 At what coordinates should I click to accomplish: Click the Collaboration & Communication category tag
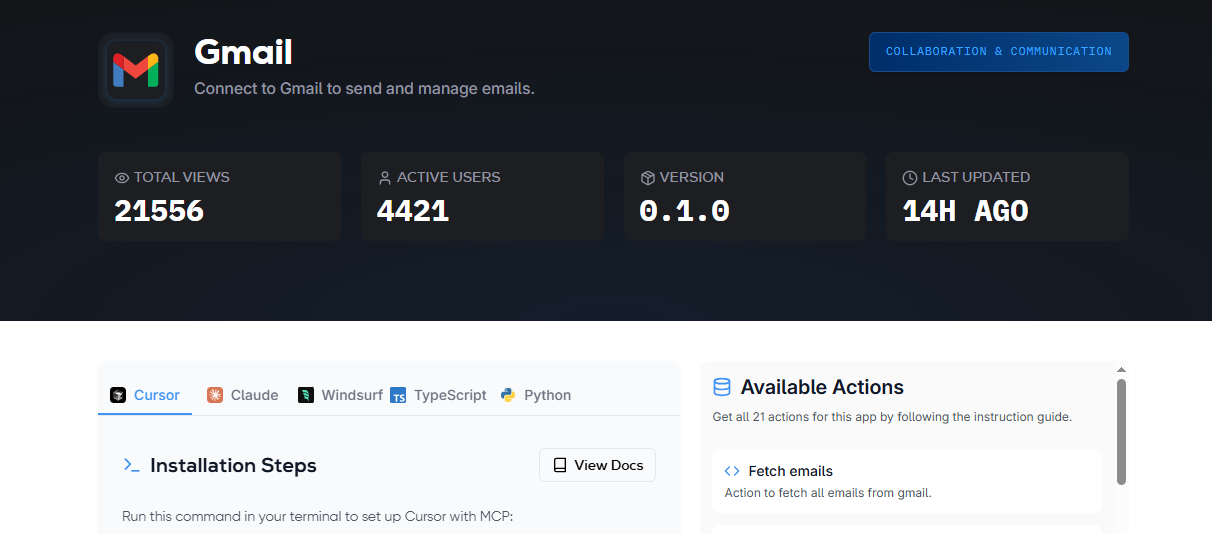(999, 52)
